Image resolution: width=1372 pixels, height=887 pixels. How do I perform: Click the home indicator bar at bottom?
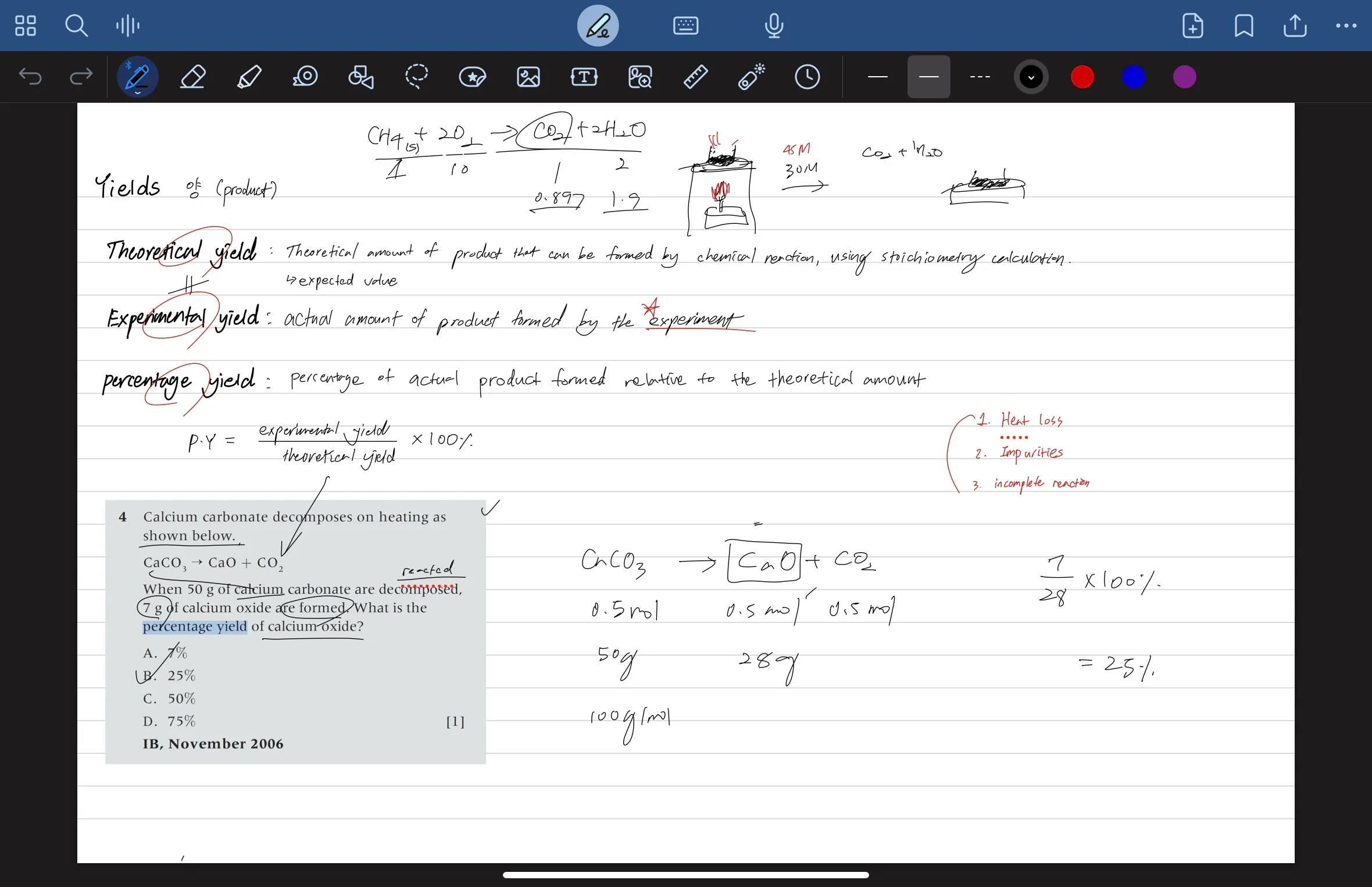coord(686,875)
